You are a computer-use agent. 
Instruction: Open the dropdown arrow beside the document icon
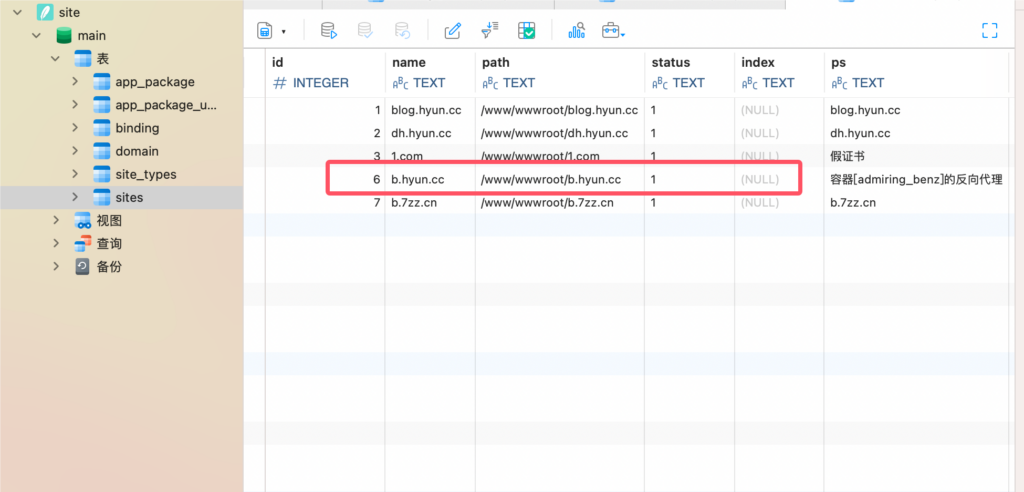click(x=283, y=31)
